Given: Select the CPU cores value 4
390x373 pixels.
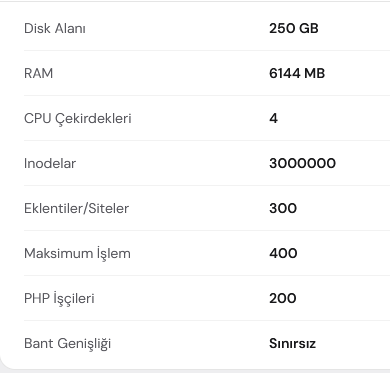Looking at the screenshot, I should tap(273, 118).
